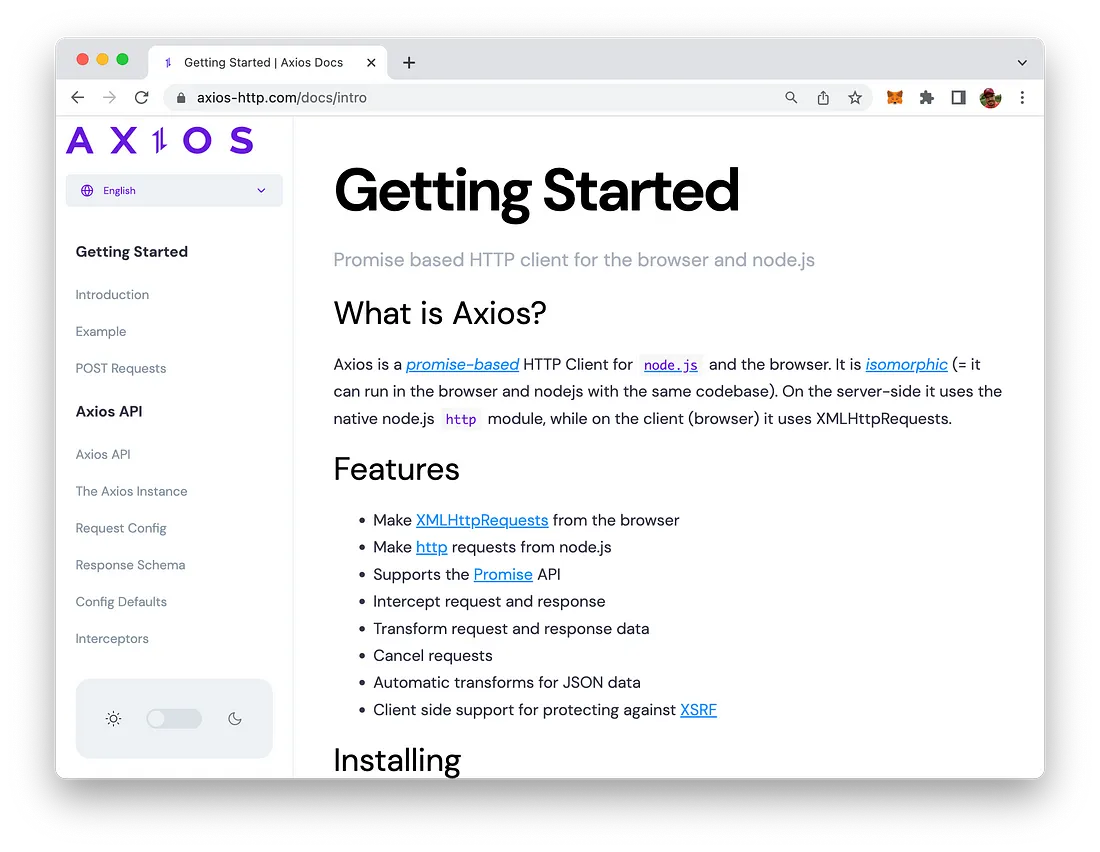The width and height of the screenshot is (1100, 852).
Task: Click the moon dark mode icon
Action: (x=235, y=719)
